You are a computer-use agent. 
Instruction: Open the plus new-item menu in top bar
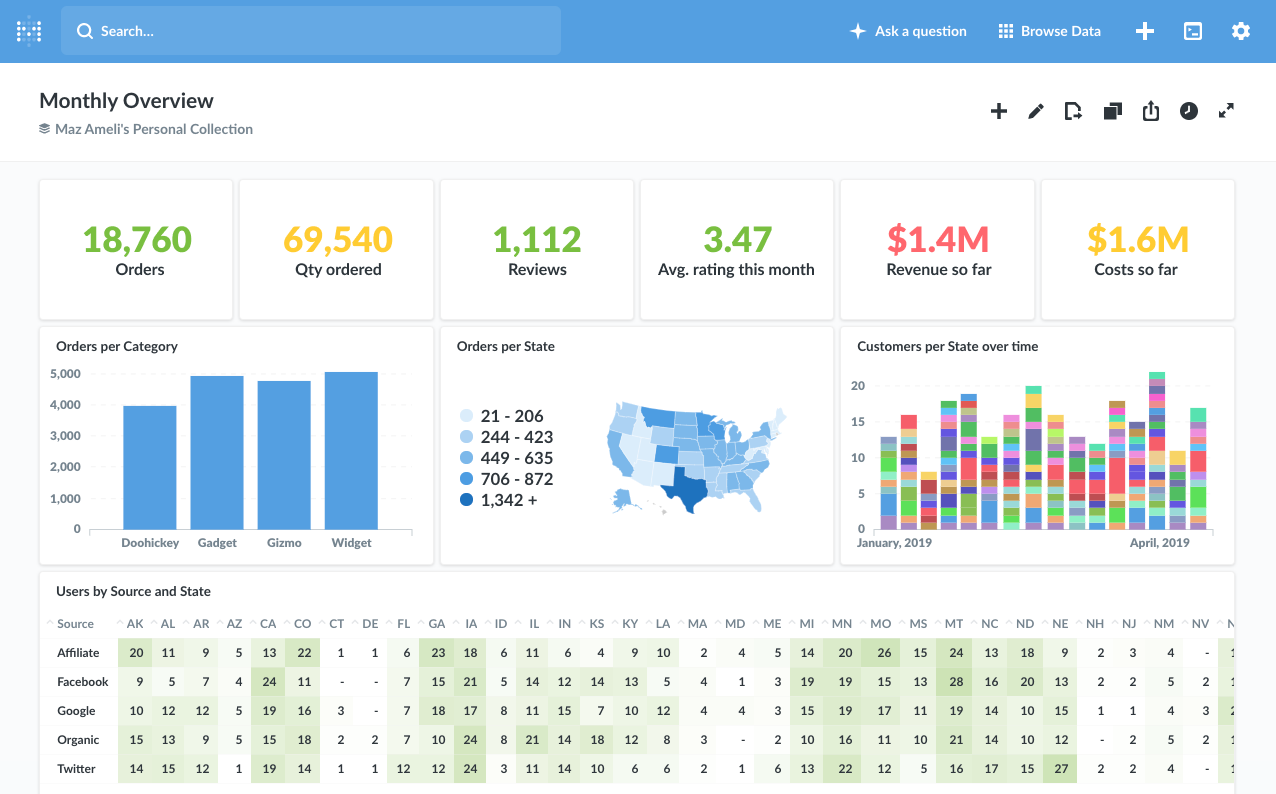point(1145,31)
